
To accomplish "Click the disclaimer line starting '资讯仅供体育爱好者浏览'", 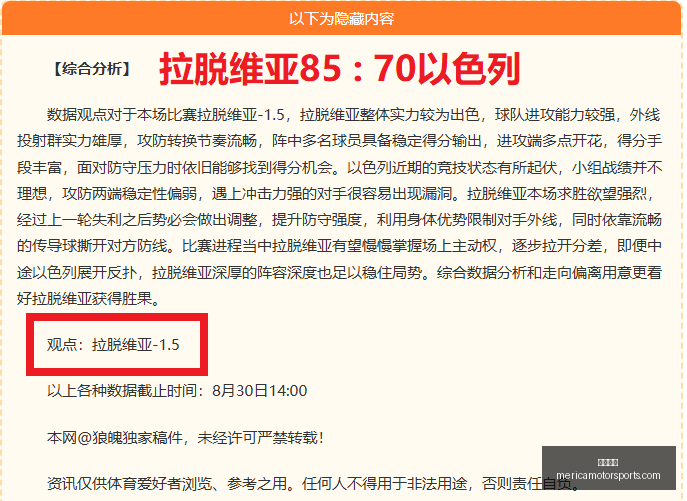I will point(313,484).
